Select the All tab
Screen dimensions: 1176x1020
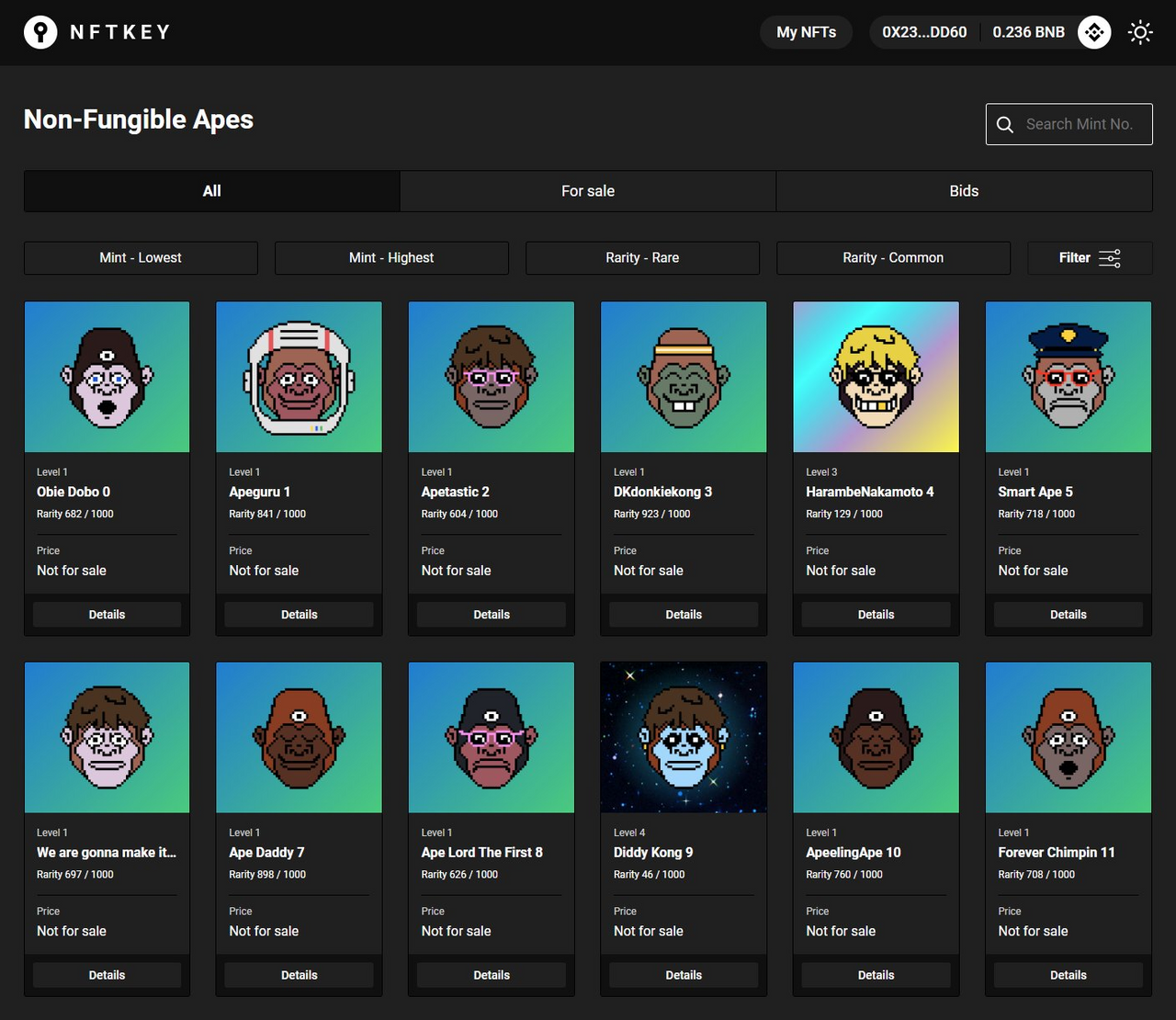point(212,191)
